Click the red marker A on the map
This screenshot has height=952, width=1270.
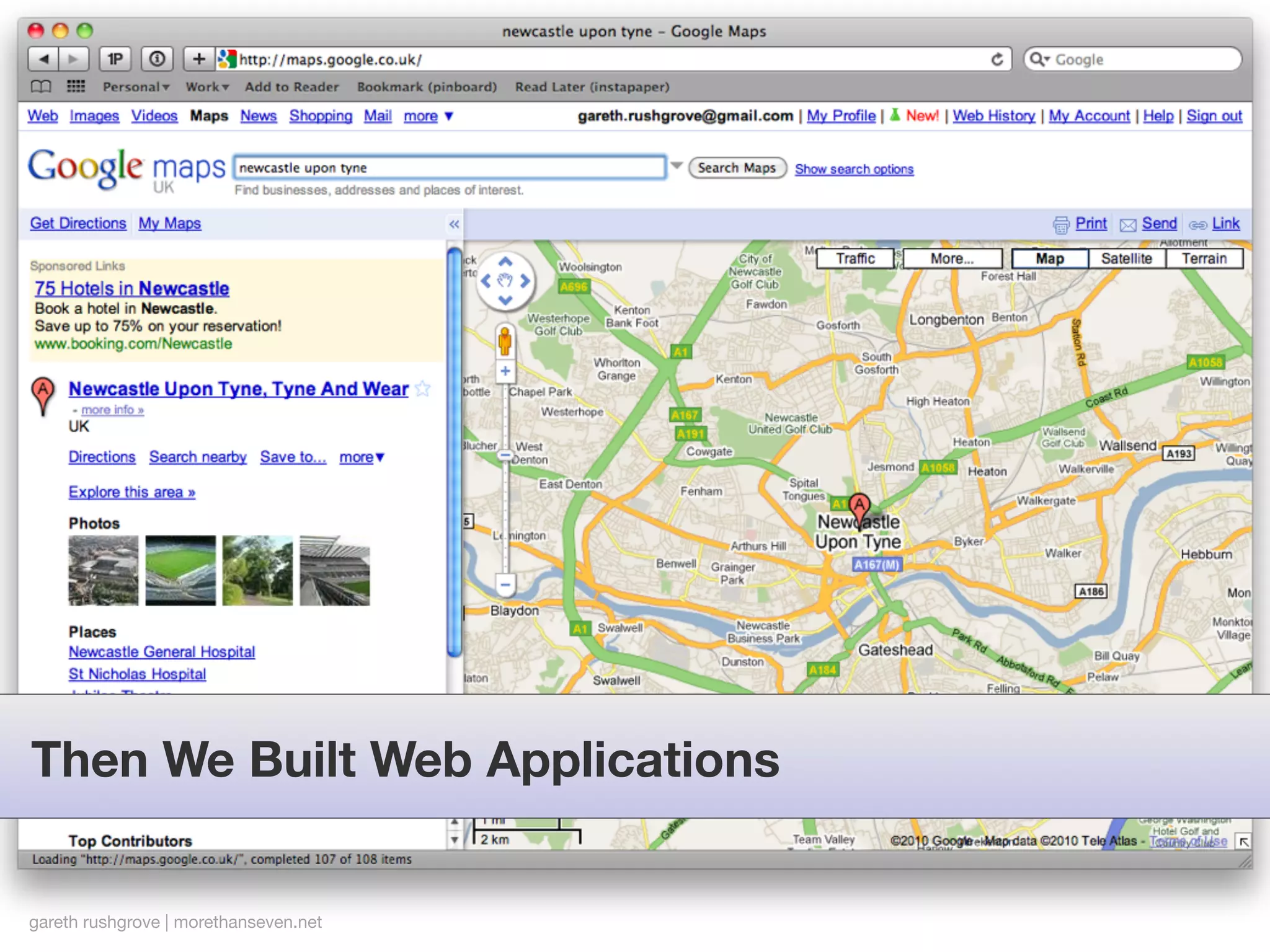859,510
